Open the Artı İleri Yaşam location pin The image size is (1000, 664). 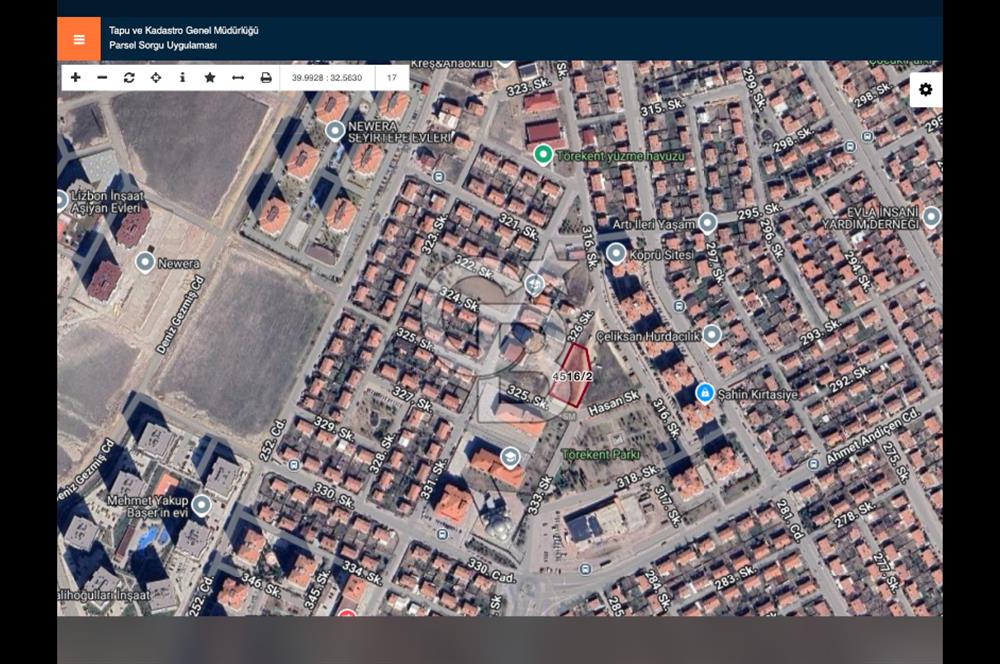point(707,223)
